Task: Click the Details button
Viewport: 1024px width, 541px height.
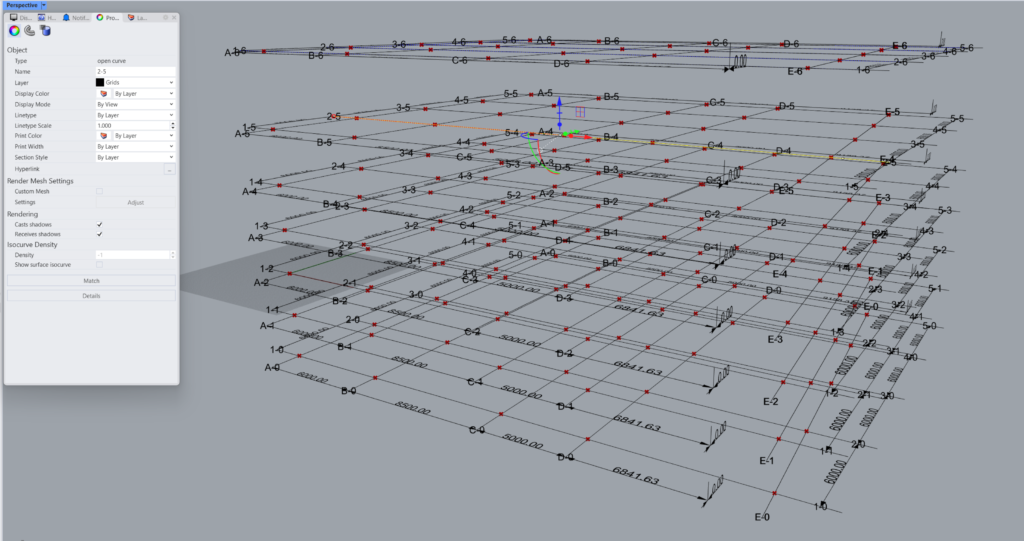Action: coord(91,296)
